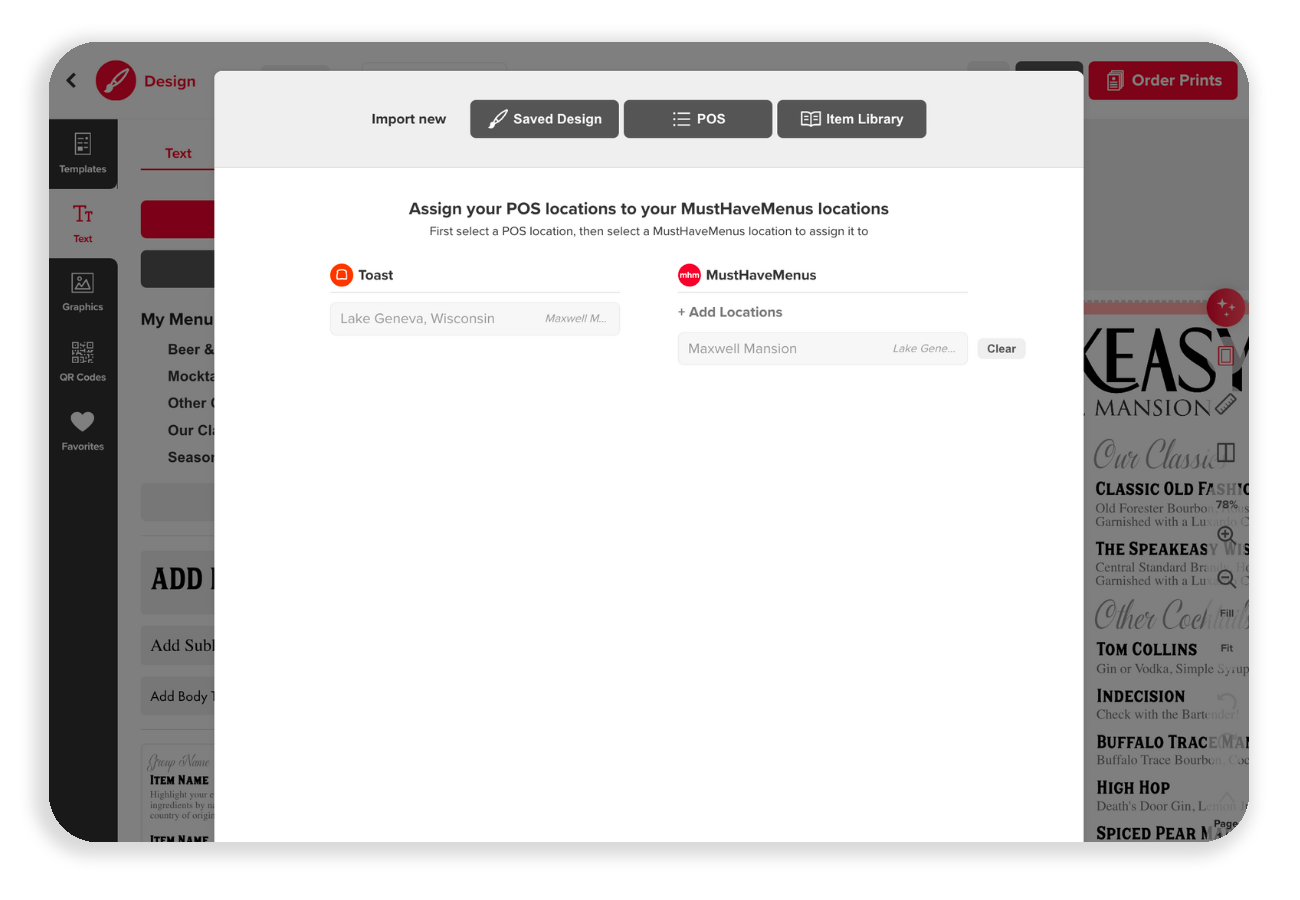Click the Page control at bottom right
1300x900 pixels.
[x=1226, y=824]
